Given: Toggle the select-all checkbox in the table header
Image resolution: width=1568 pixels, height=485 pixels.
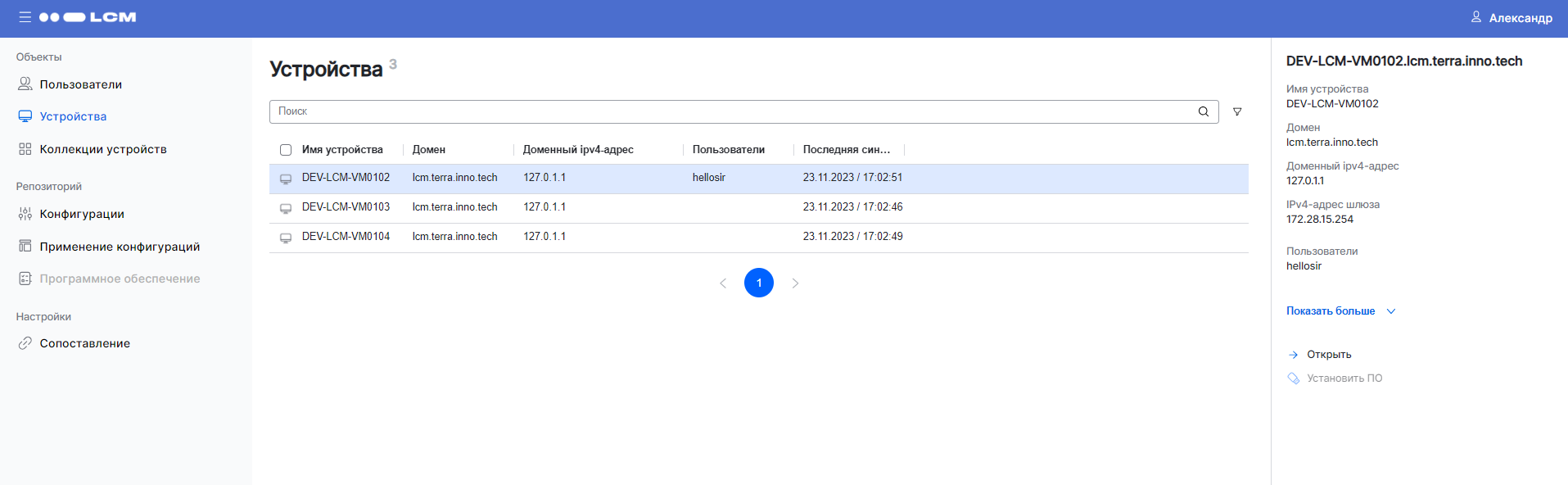Looking at the screenshot, I should [x=286, y=150].
